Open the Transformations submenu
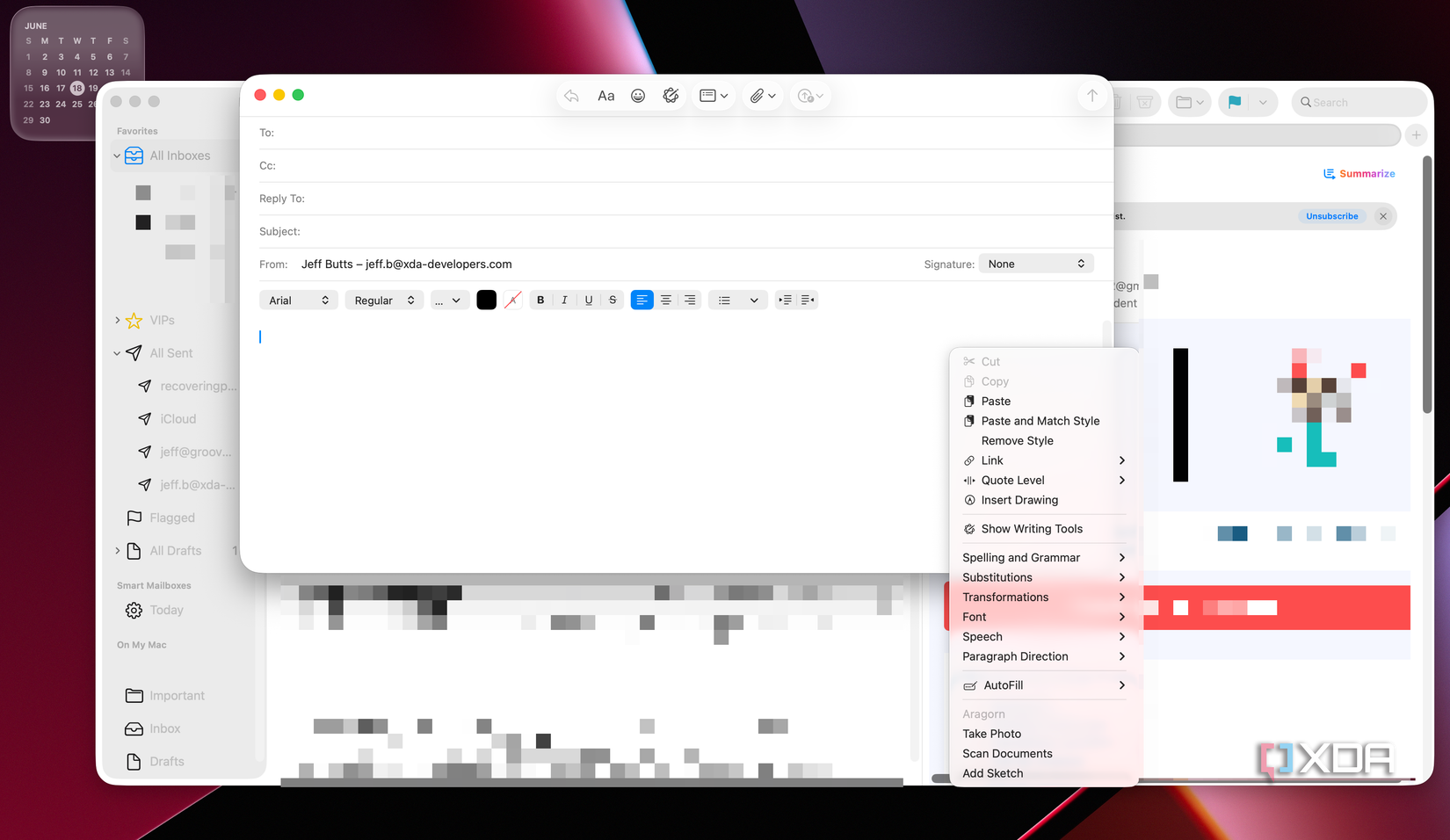This screenshot has width=1450, height=840. click(x=1005, y=597)
